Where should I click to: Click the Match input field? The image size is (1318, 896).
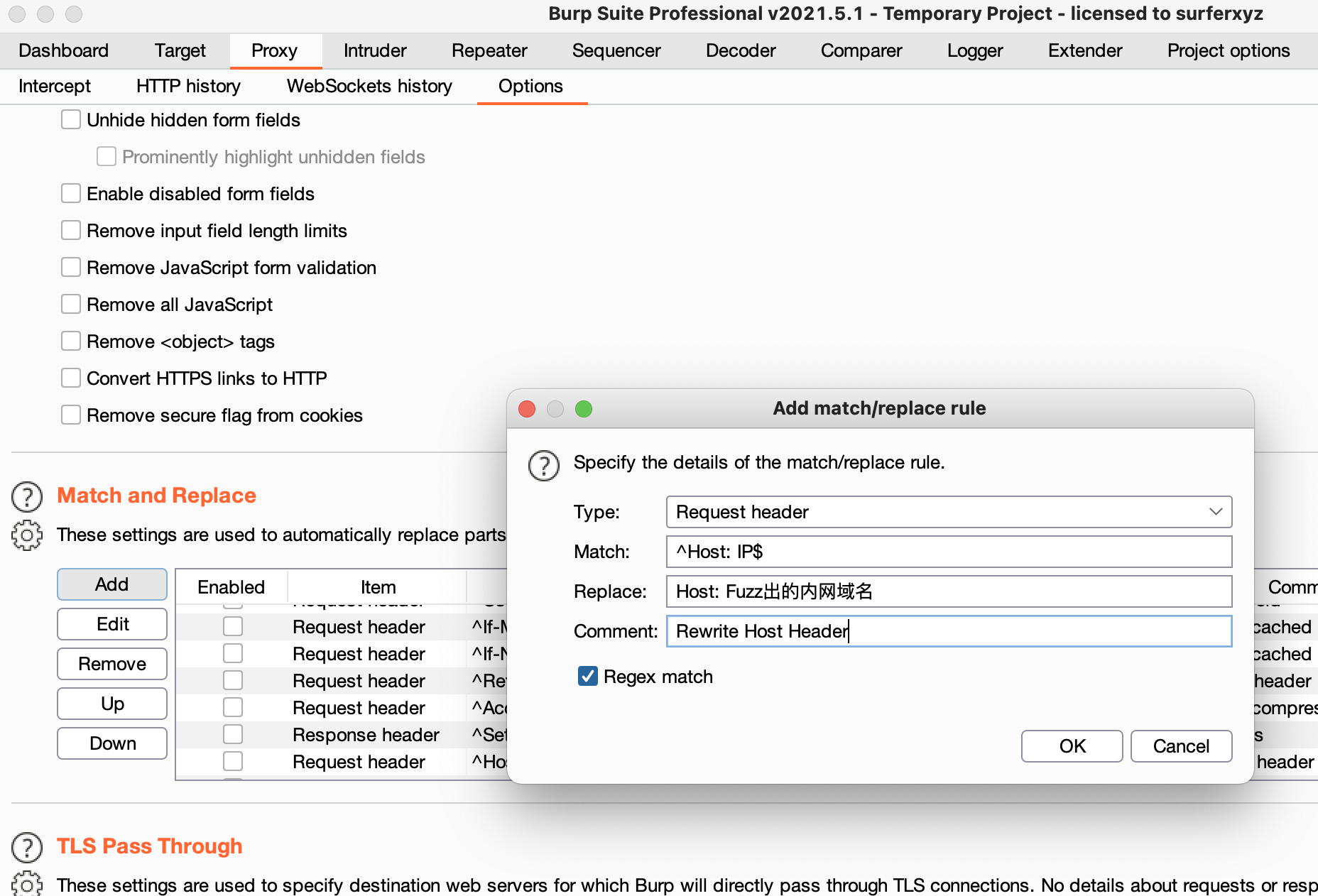949,552
